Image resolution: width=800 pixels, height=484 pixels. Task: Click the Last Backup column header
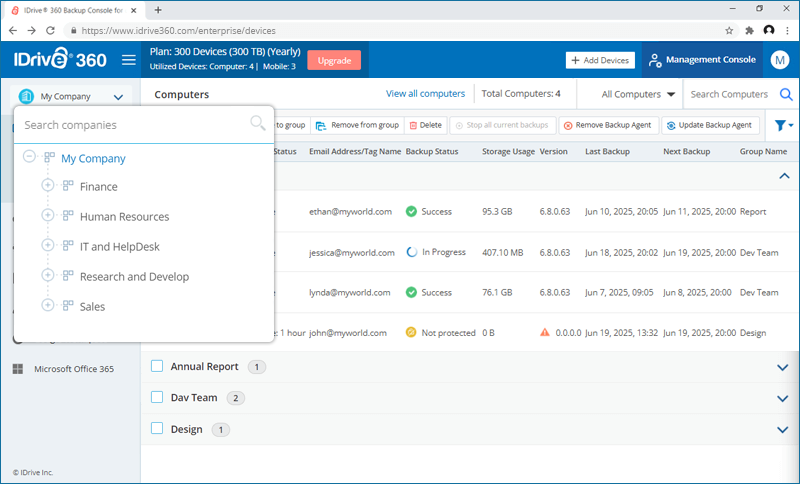tap(607, 151)
